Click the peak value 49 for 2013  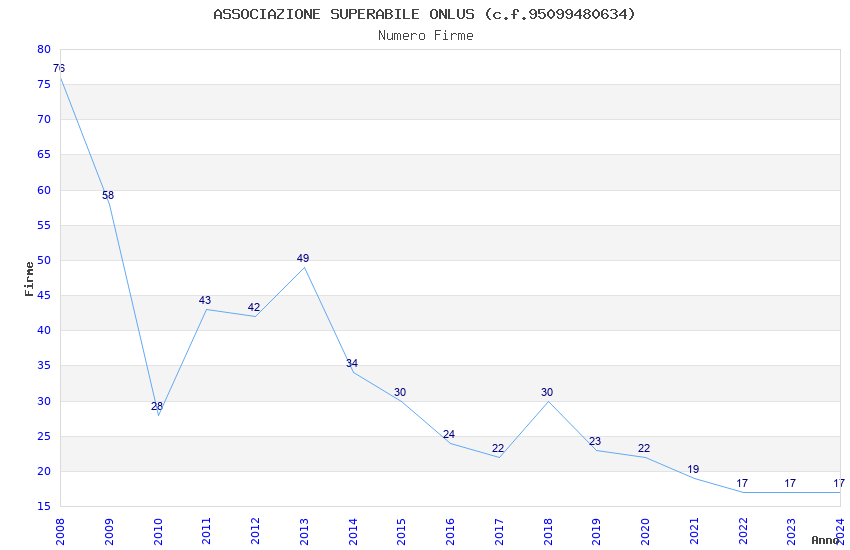point(302,258)
